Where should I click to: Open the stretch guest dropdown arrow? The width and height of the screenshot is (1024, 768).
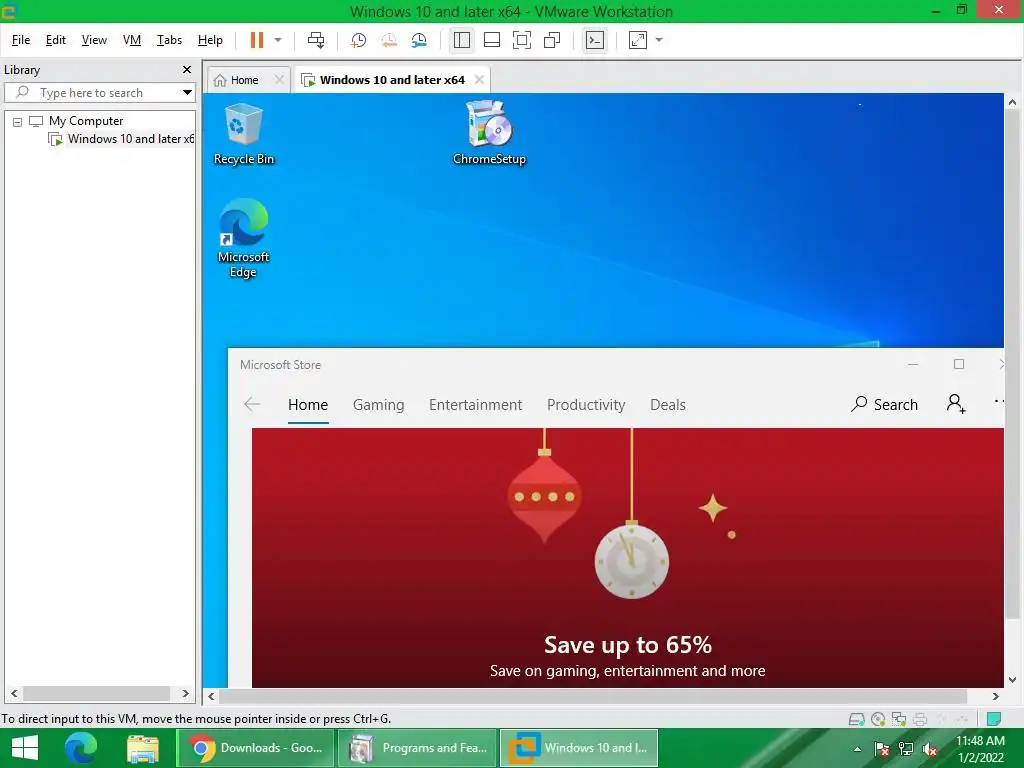tap(659, 40)
